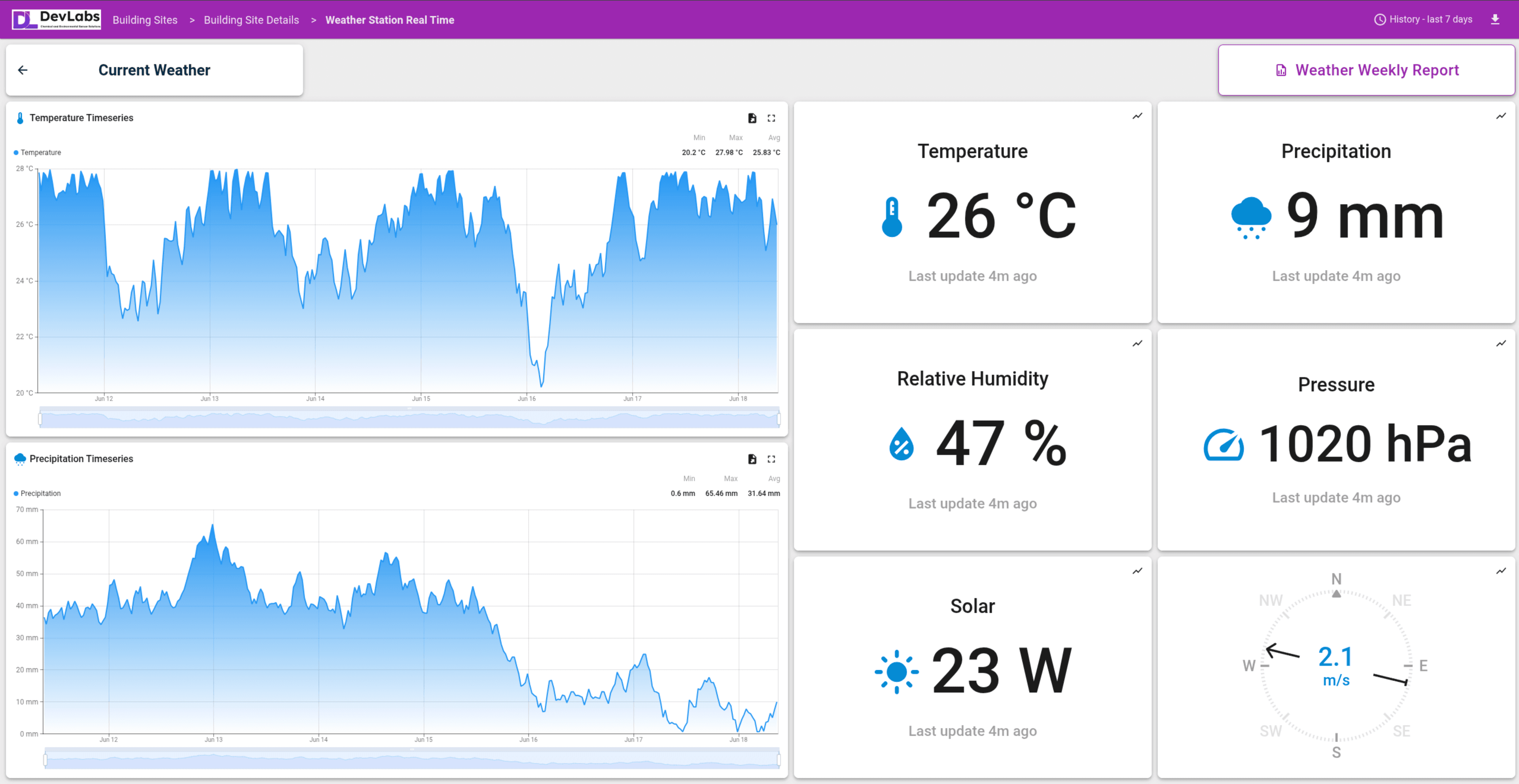Go to Building Site Details breadcrumb
The width and height of the screenshot is (1519, 784).
point(251,20)
